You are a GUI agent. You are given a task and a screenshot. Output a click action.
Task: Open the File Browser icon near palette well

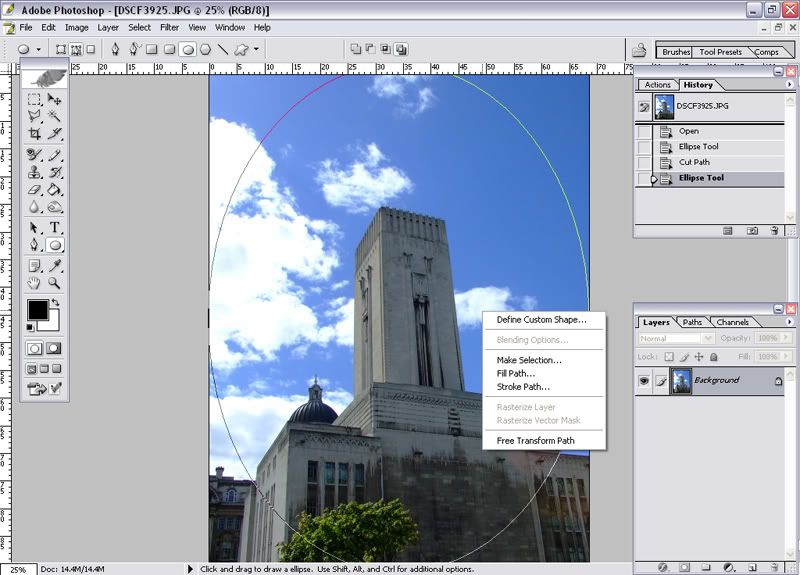tap(639, 50)
